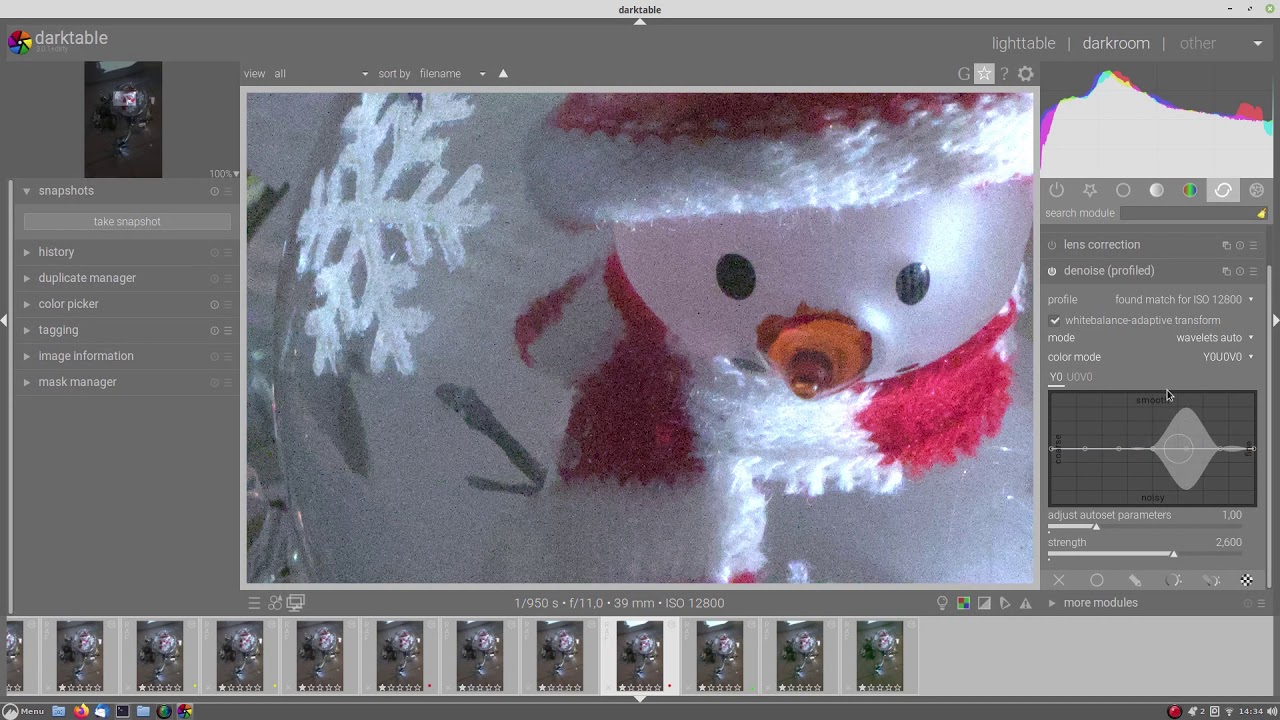This screenshot has height=720, width=1280.
Task: Reset lens correction parameters
Action: click(x=1240, y=245)
